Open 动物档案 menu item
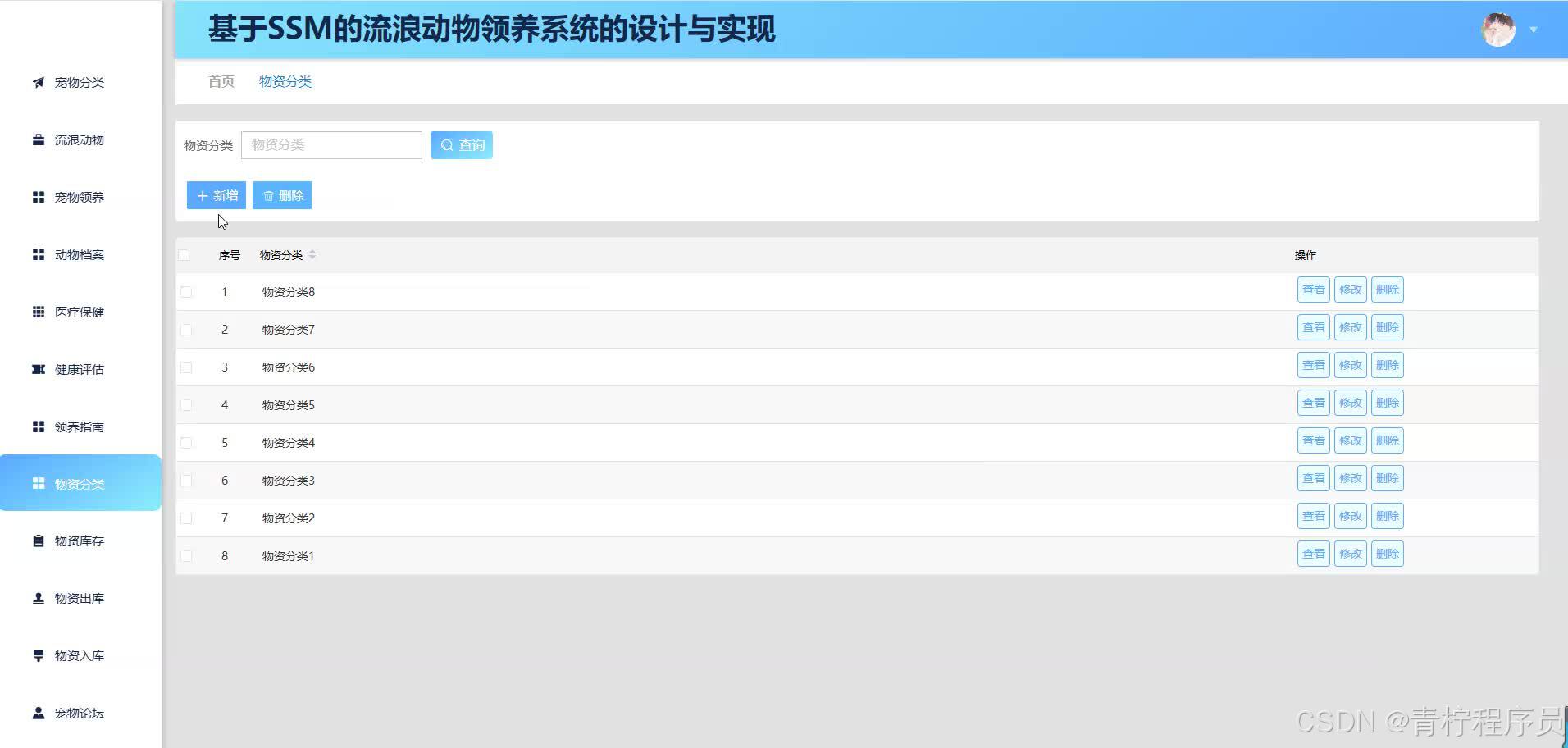Image resolution: width=1568 pixels, height=748 pixels. point(80,254)
